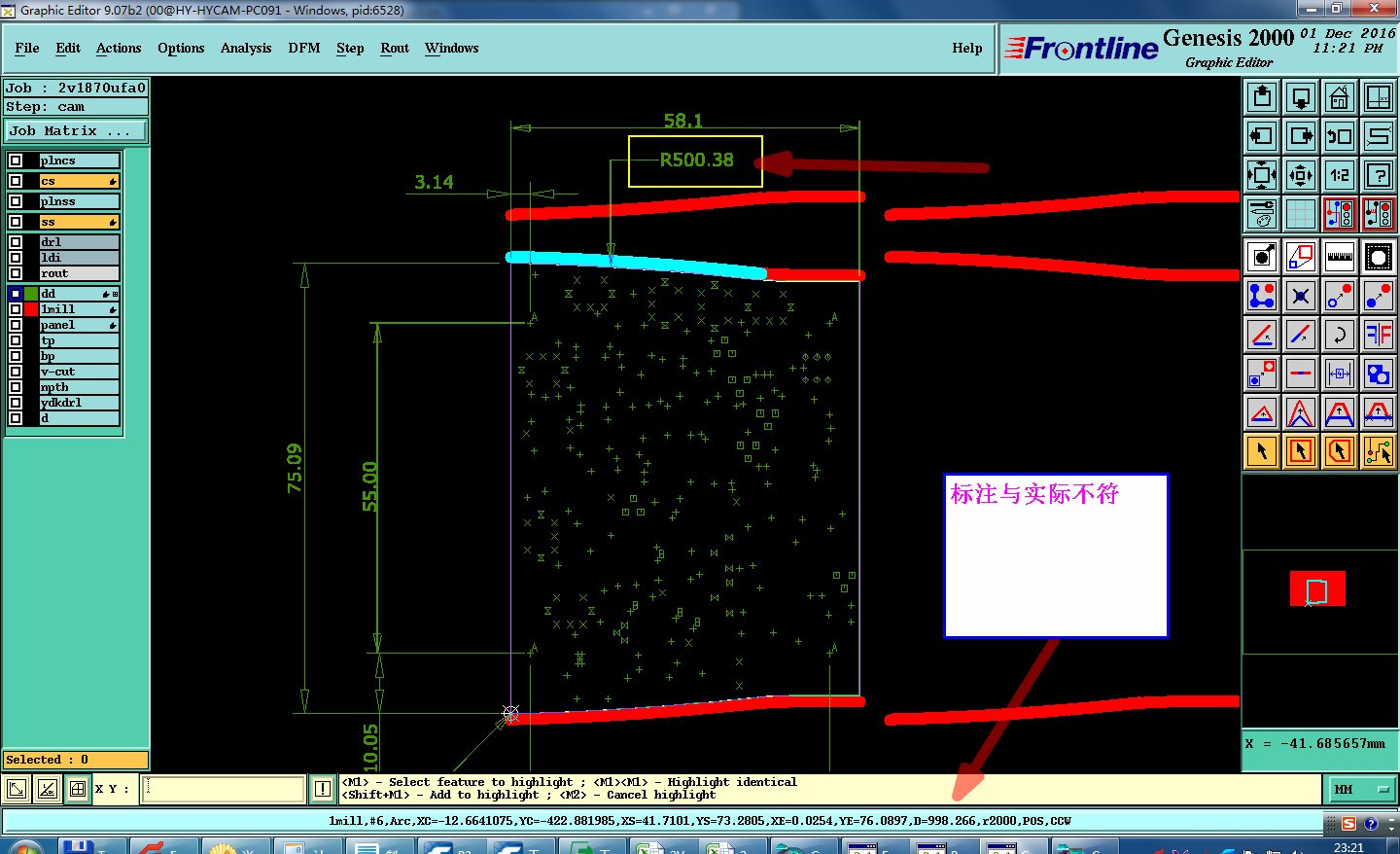Click the red color swatch of 1mill layer
This screenshot has width=1400, height=854.
click(x=31, y=309)
